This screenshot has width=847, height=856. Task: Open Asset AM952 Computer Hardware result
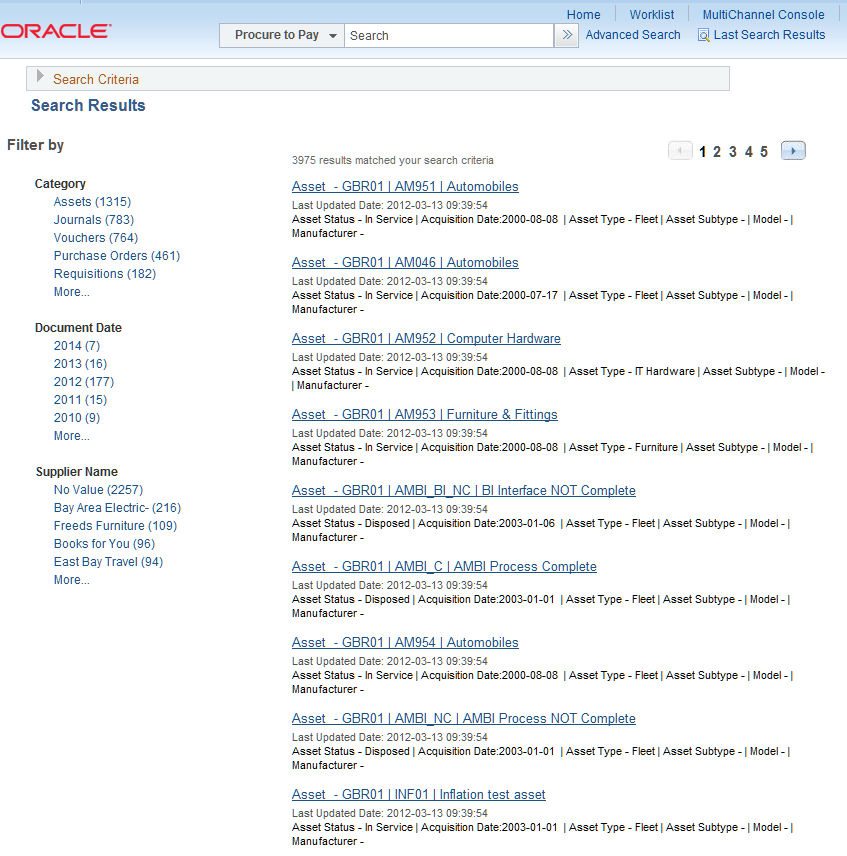[x=426, y=338]
